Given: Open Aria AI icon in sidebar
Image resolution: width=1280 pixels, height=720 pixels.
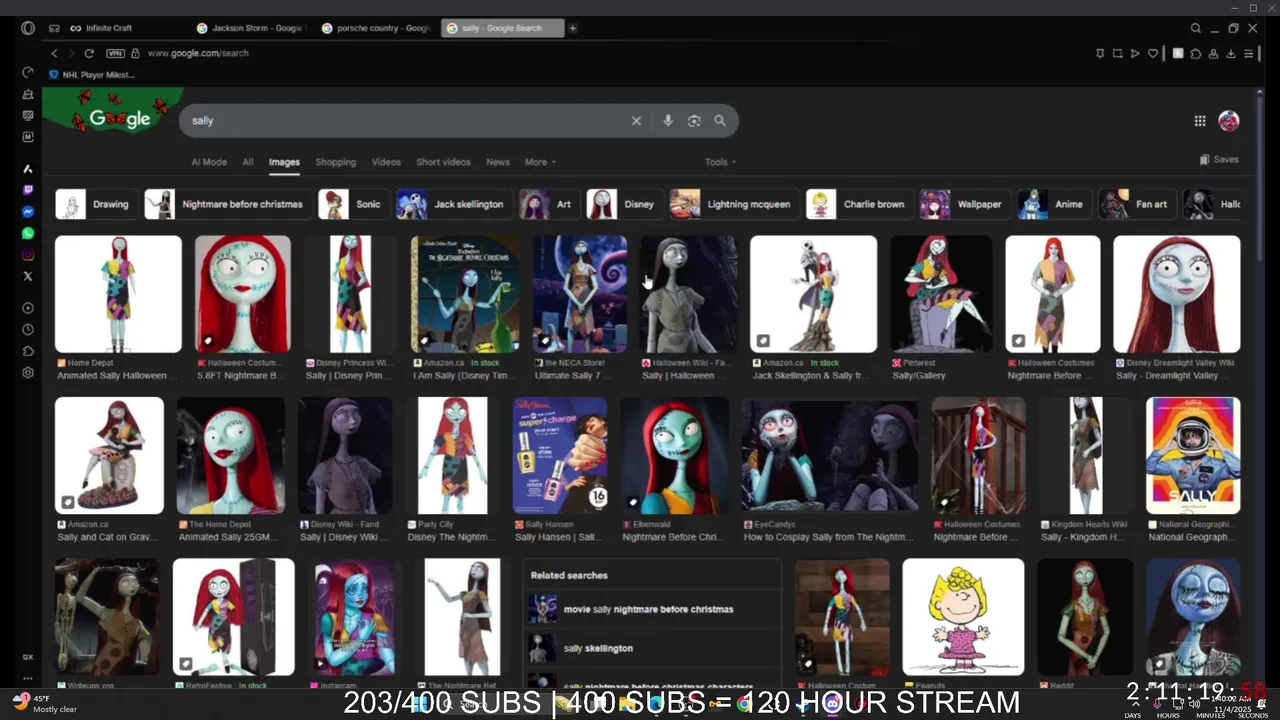Looking at the screenshot, I should 28,169.
